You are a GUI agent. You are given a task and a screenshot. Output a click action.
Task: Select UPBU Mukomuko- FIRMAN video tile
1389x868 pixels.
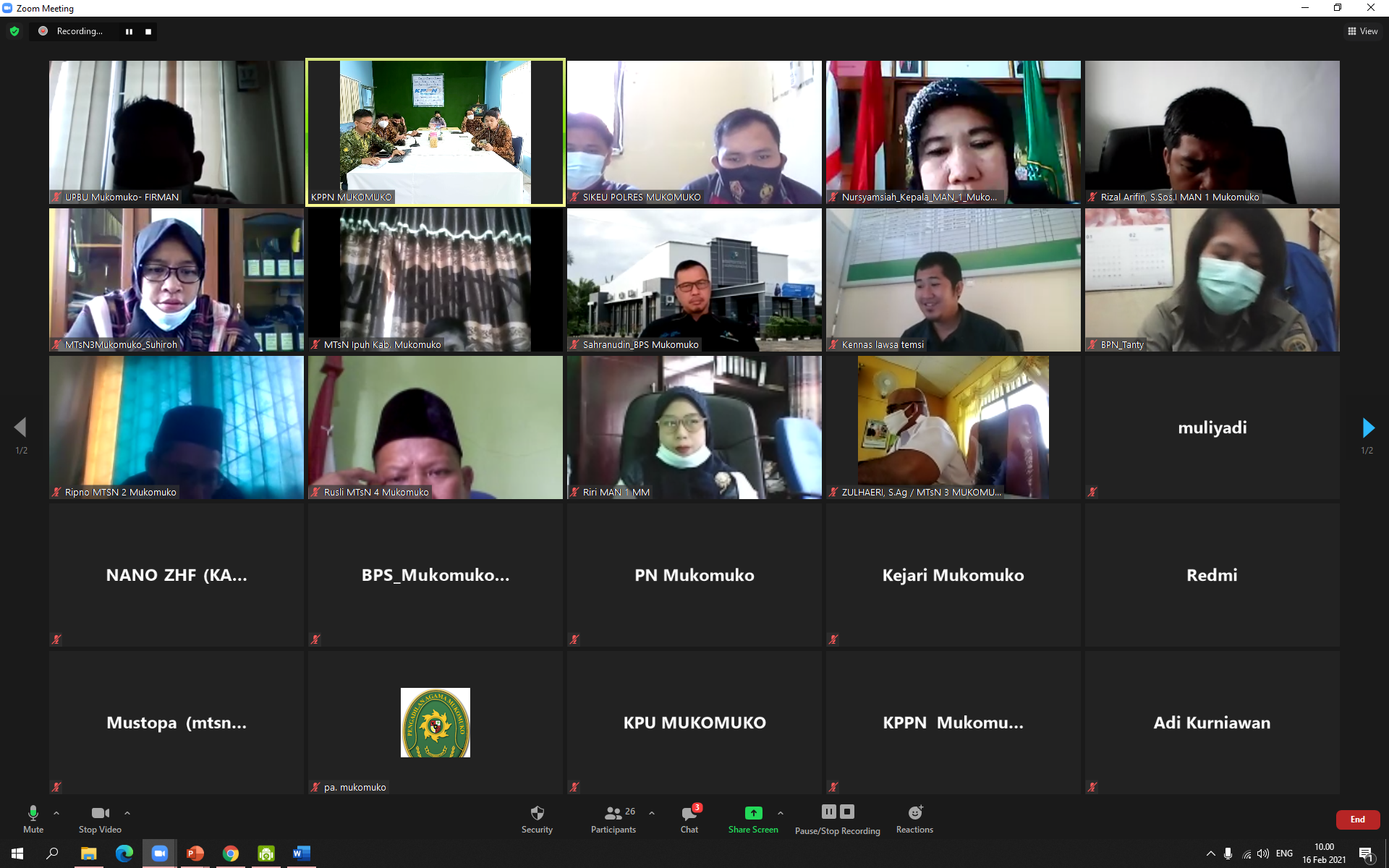click(x=177, y=132)
